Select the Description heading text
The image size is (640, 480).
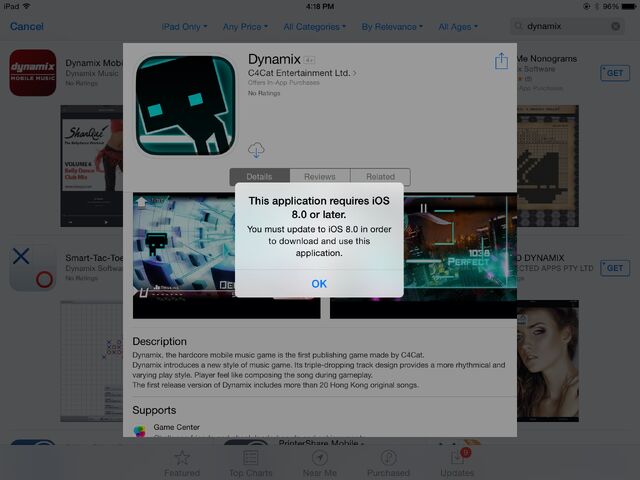[160, 342]
